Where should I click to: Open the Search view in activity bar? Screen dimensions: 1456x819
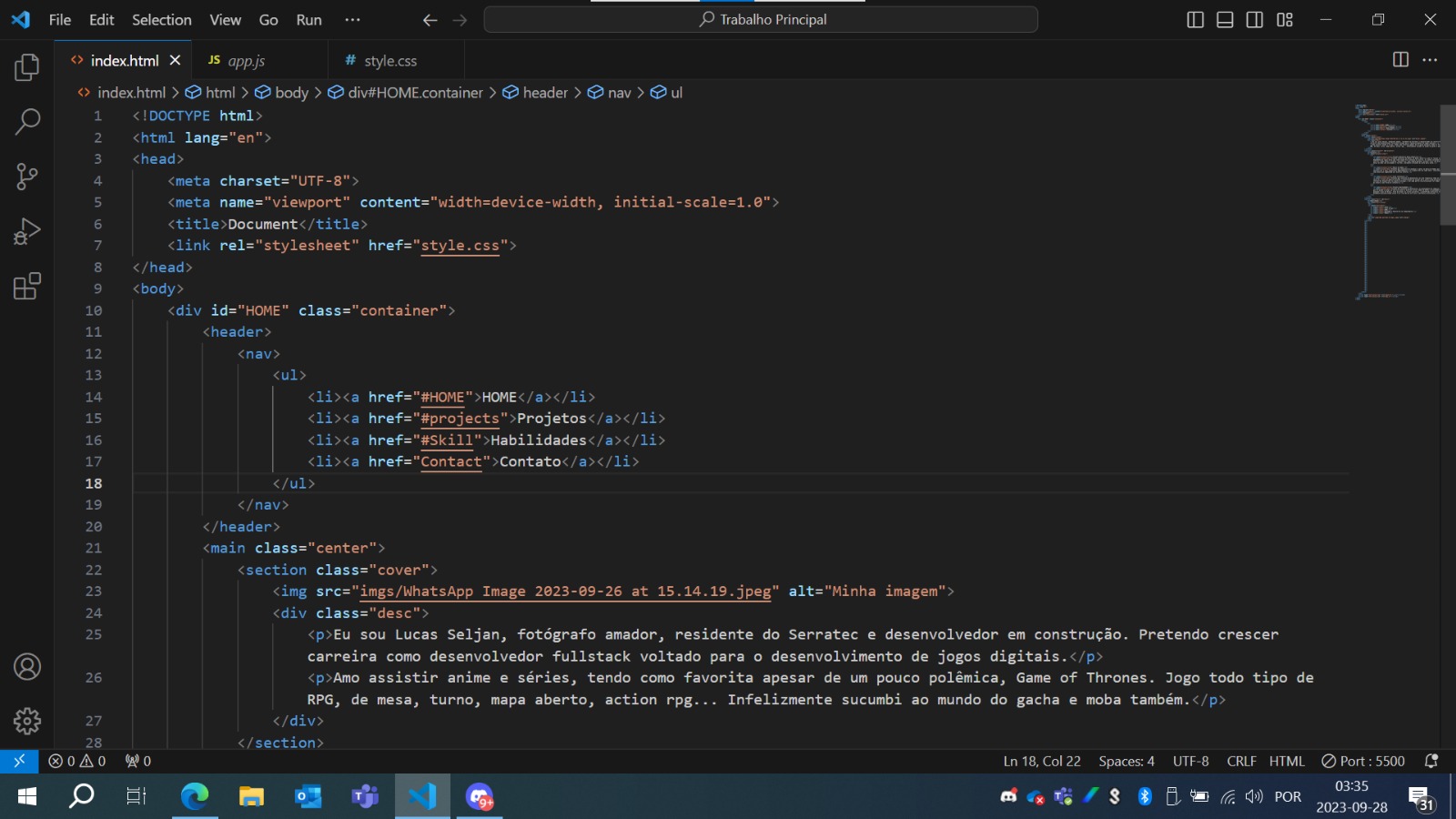27,121
